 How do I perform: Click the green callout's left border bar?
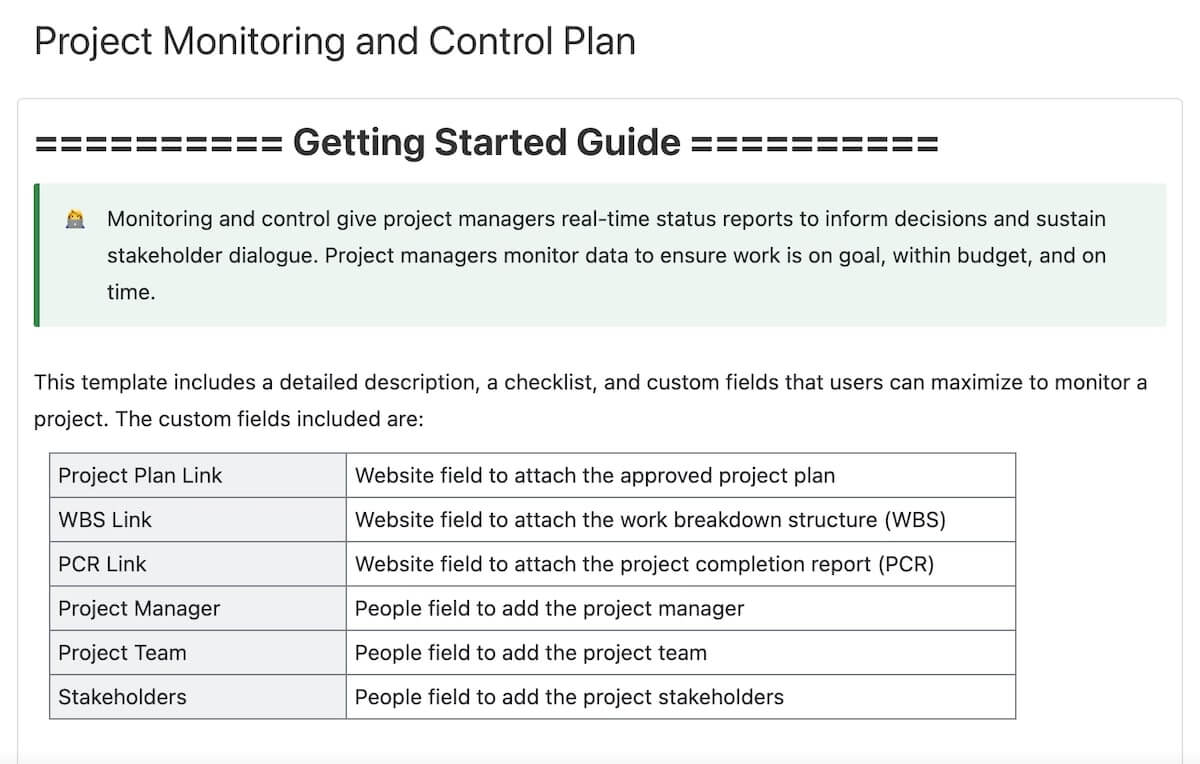37,255
